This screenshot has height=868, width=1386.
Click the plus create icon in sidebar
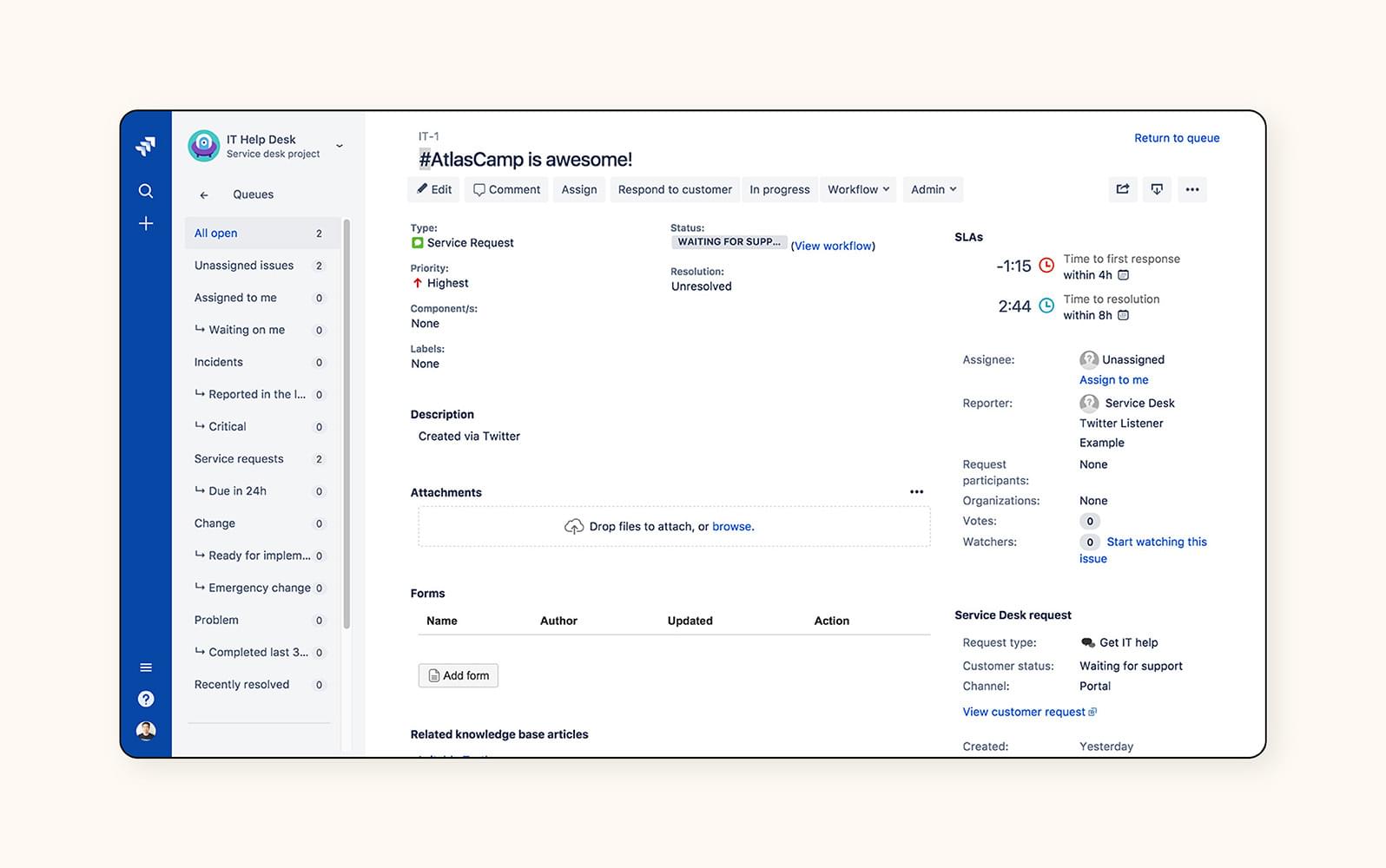[146, 224]
